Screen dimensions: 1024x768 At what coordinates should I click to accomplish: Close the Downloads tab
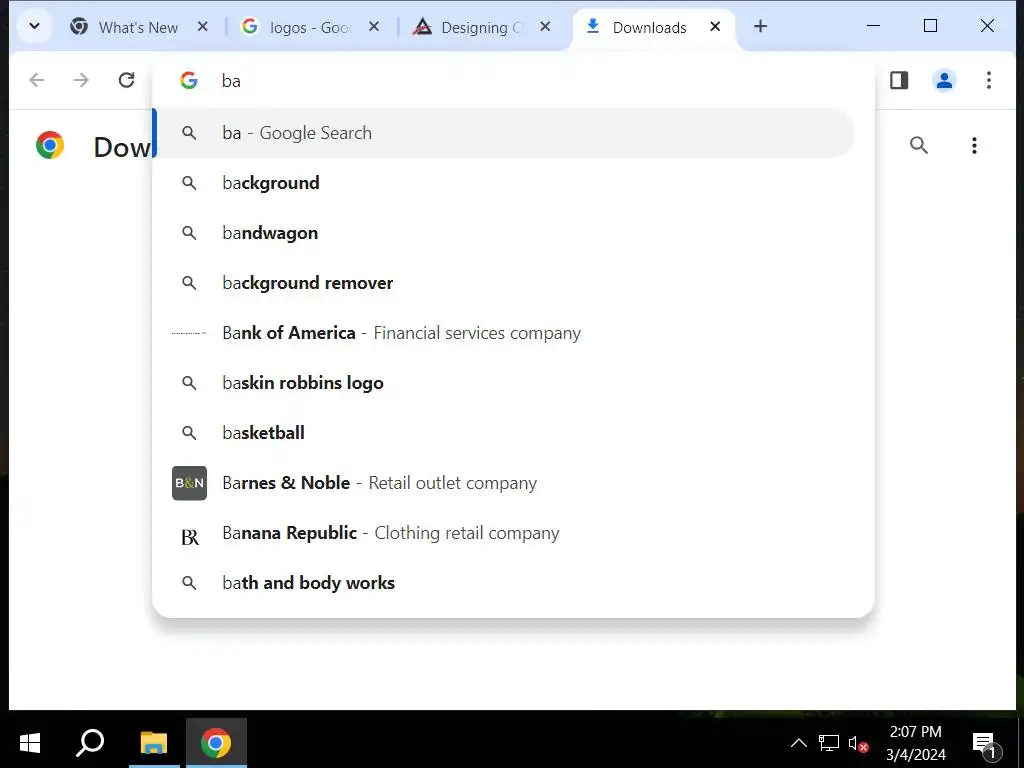point(715,27)
